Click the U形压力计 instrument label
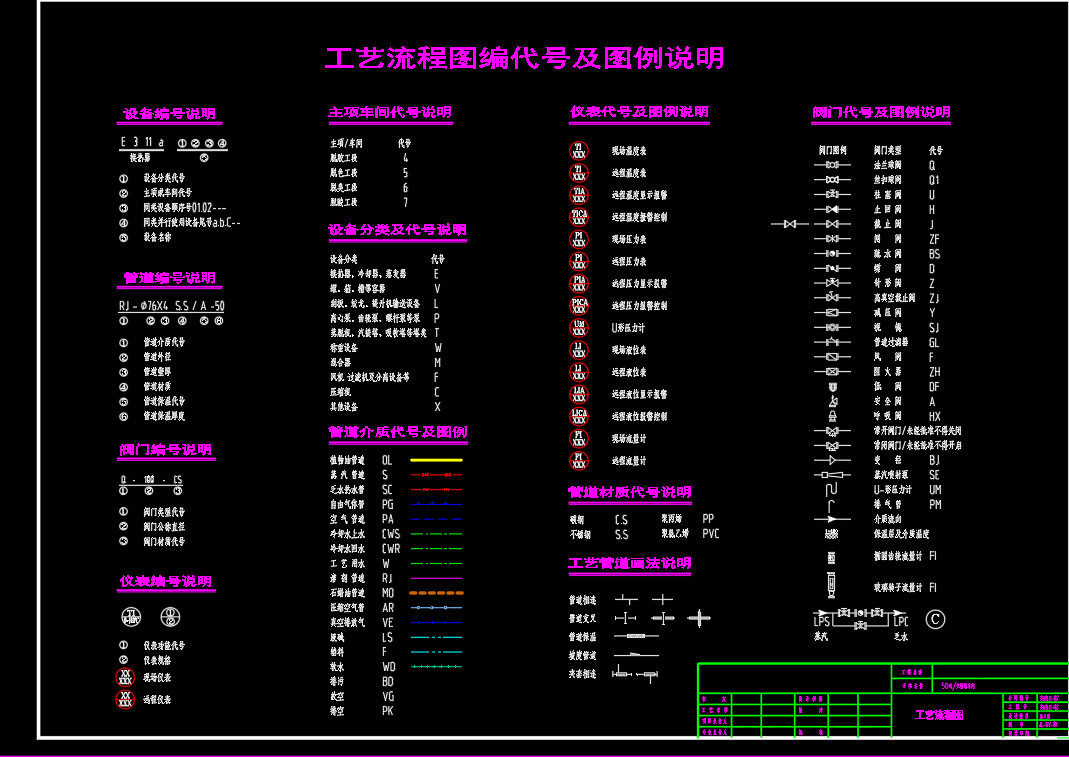Screen dimensions: 1069x757 [628, 328]
